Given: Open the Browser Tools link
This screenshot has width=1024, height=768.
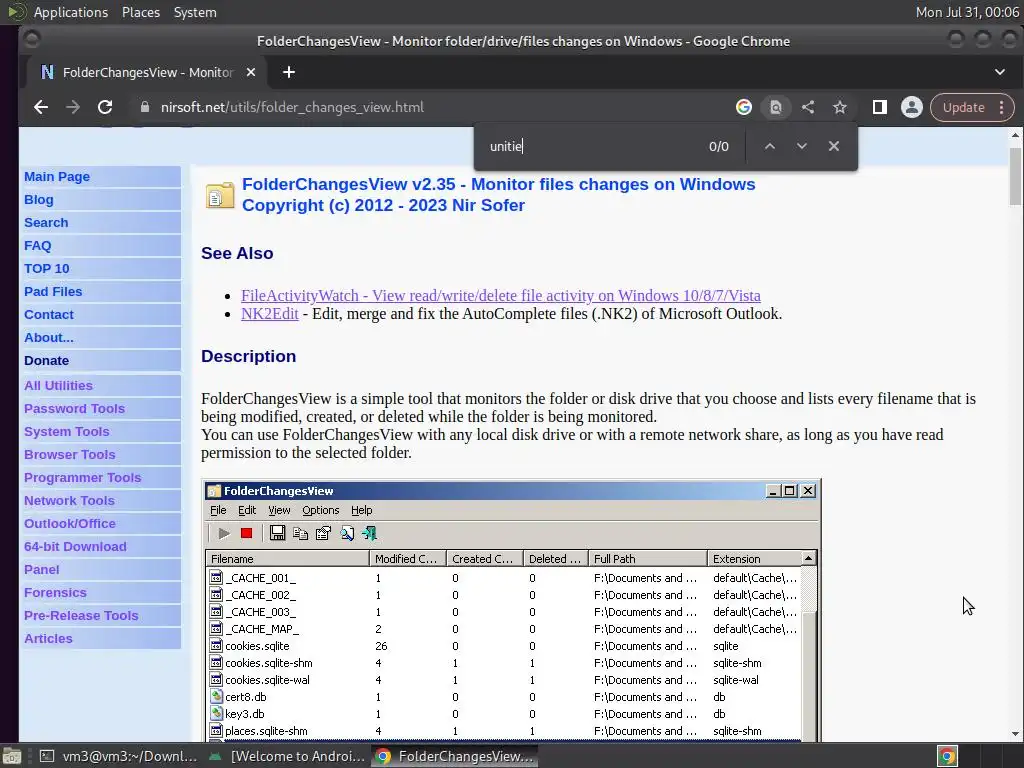Looking at the screenshot, I should click(69, 454).
